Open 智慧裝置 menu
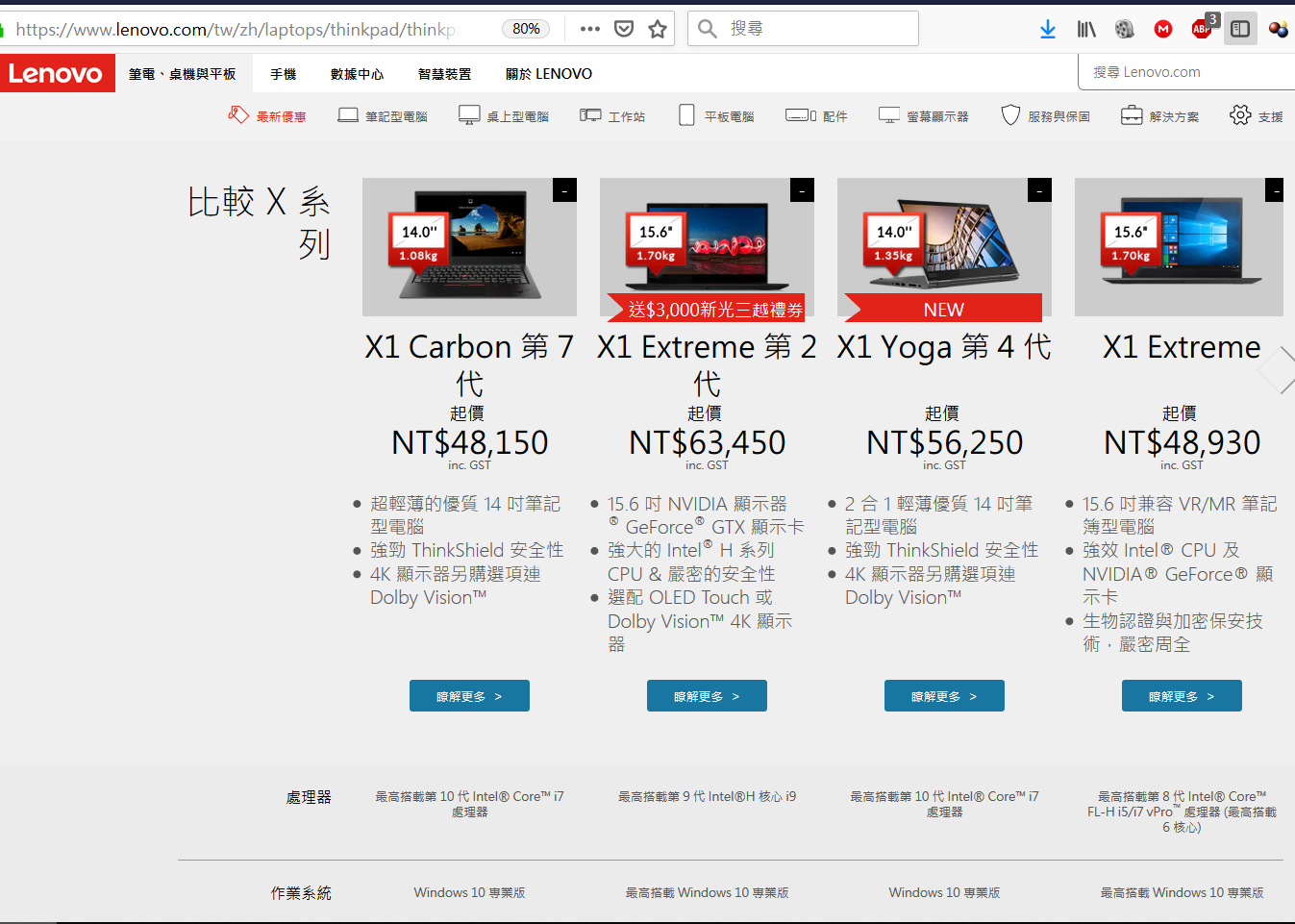 pos(445,74)
